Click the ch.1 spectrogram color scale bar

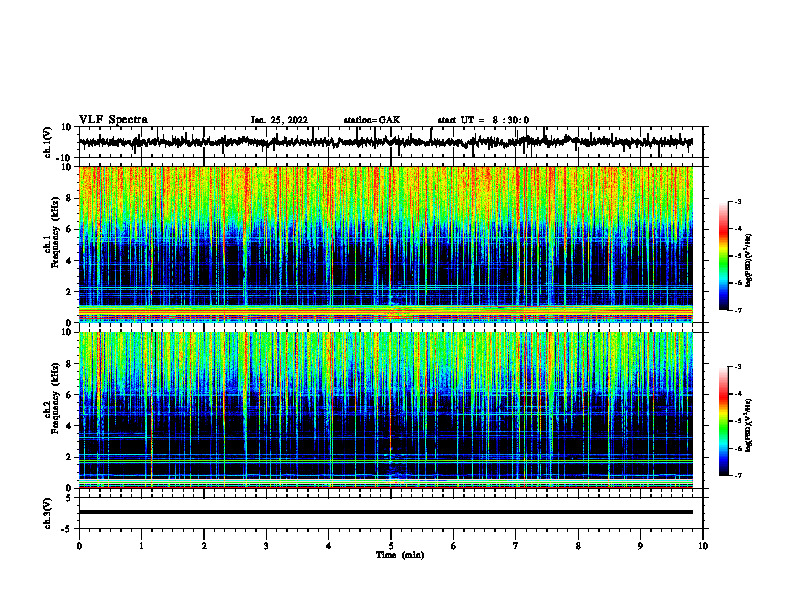[723, 256]
